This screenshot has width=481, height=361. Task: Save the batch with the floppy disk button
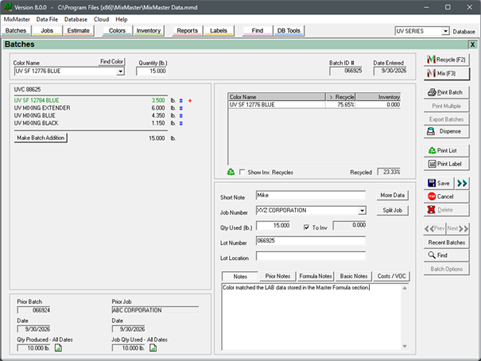point(439,183)
